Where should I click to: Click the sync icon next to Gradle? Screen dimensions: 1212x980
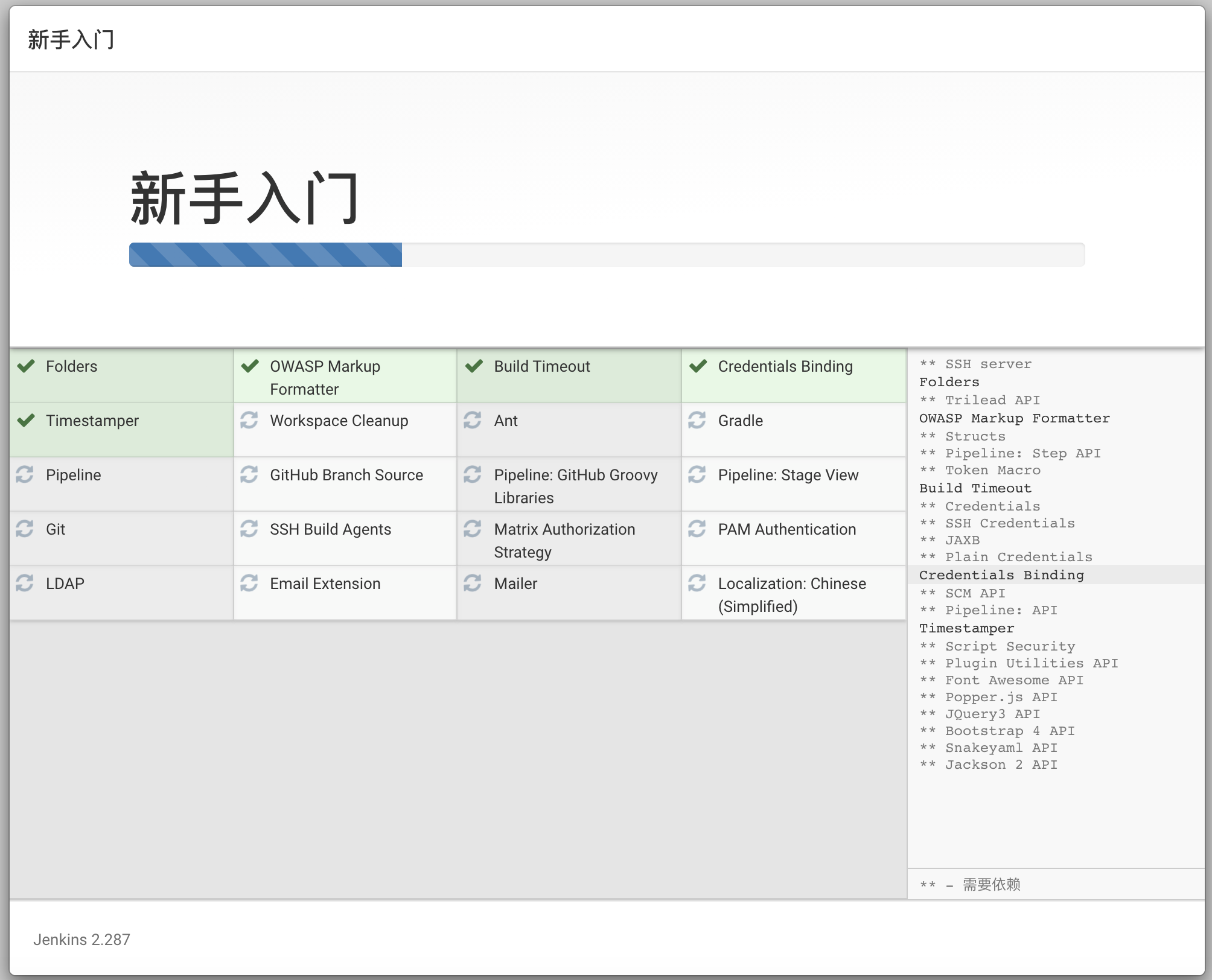pyautogui.click(x=697, y=420)
